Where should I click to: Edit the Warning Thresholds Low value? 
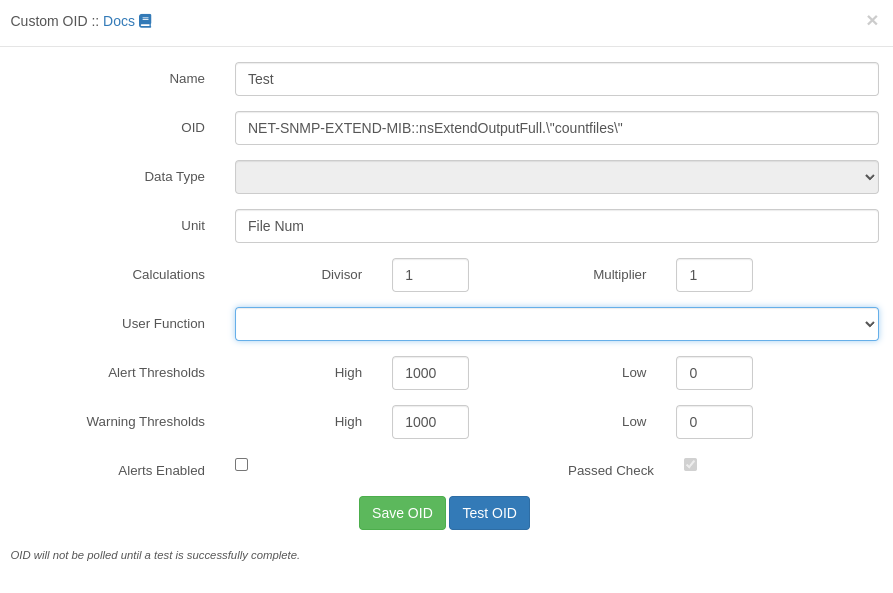click(x=714, y=422)
